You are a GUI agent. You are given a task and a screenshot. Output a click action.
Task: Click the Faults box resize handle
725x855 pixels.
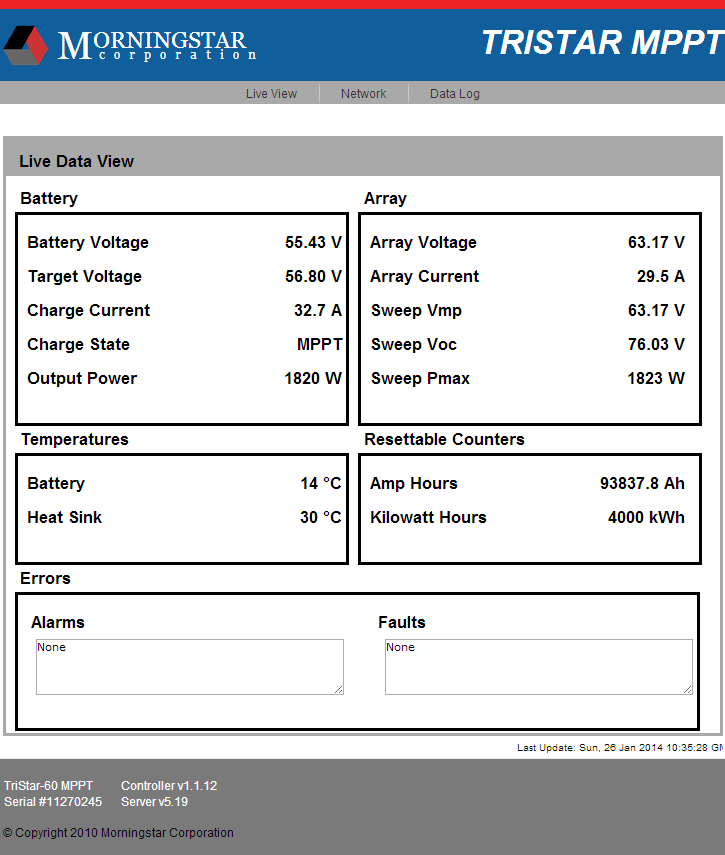point(686,689)
